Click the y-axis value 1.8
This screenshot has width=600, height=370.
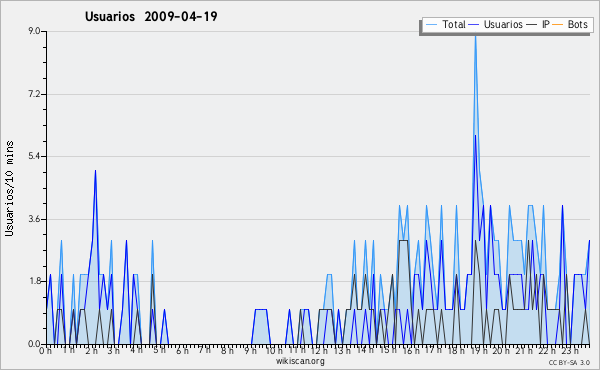tap(34, 282)
